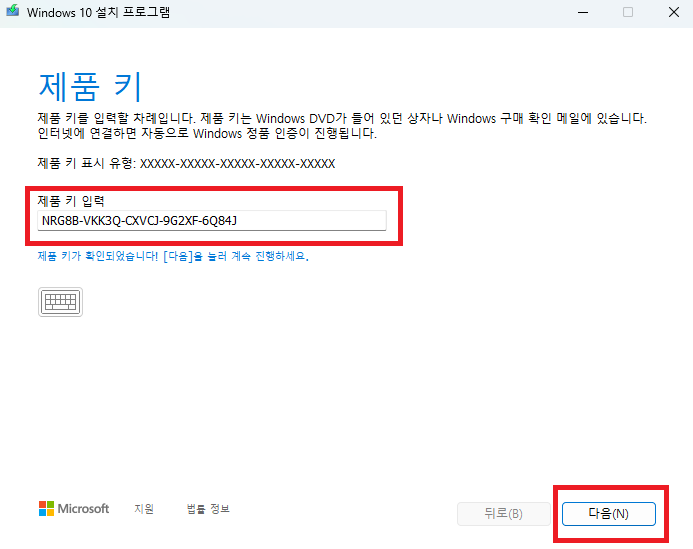Click the 제품 키 입력 field label
This screenshot has height=549, width=693.
point(71,201)
